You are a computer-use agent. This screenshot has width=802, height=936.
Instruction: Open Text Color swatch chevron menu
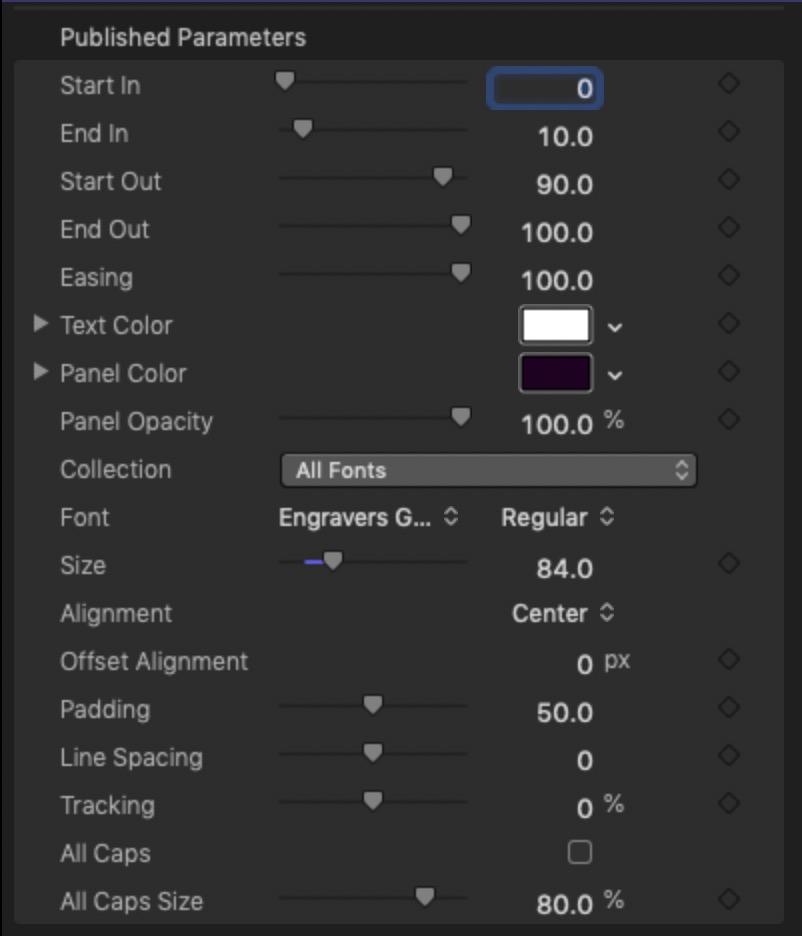point(615,327)
